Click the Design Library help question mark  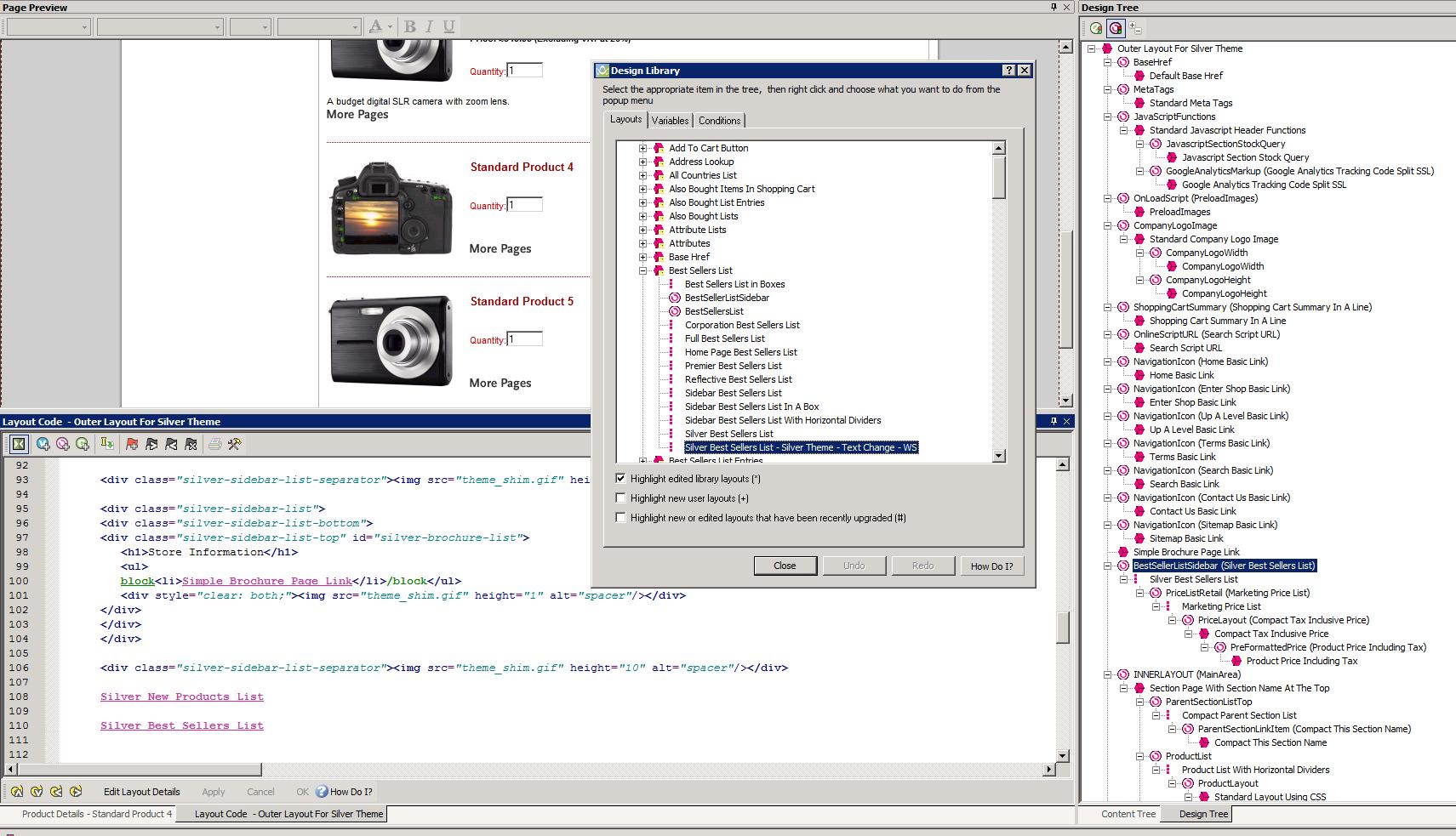pyautogui.click(x=1008, y=71)
